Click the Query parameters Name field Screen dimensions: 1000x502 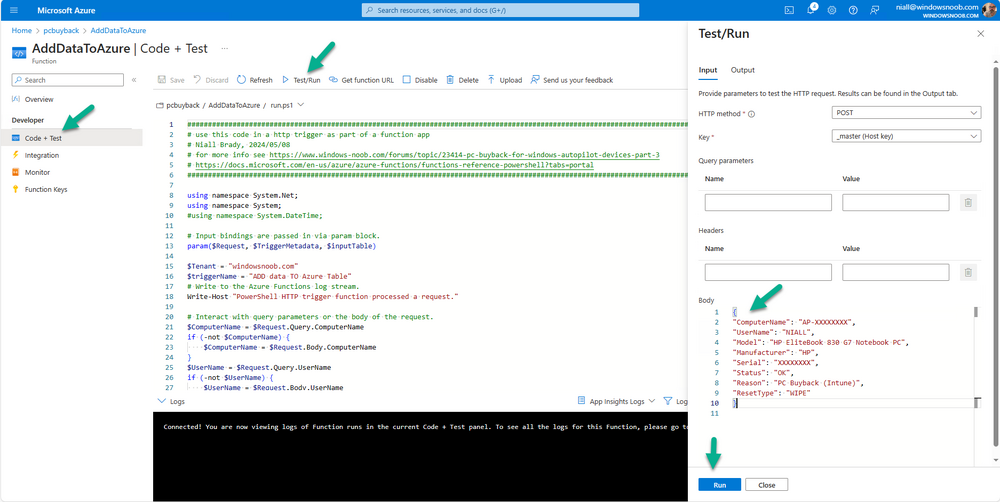click(x=768, y=203)
